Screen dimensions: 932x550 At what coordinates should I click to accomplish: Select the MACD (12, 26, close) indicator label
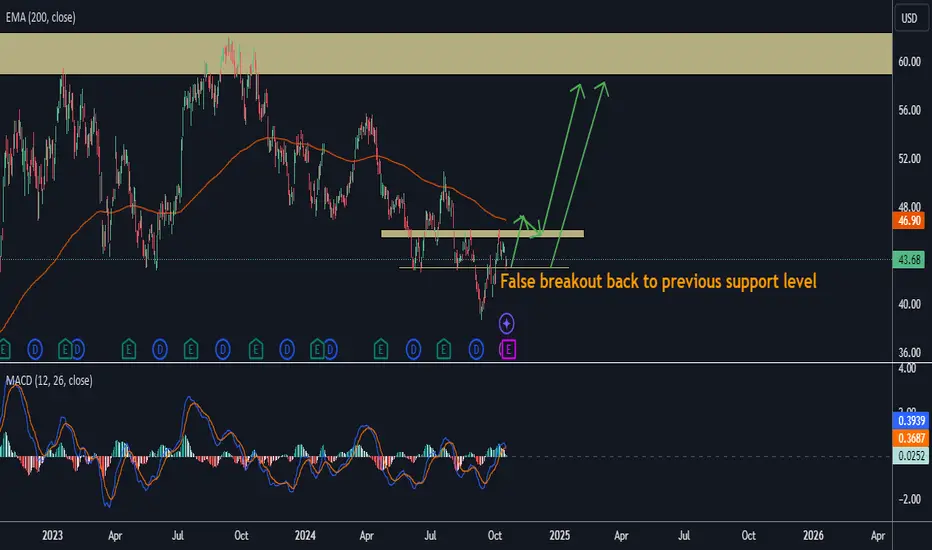click(x=49, y=381)
